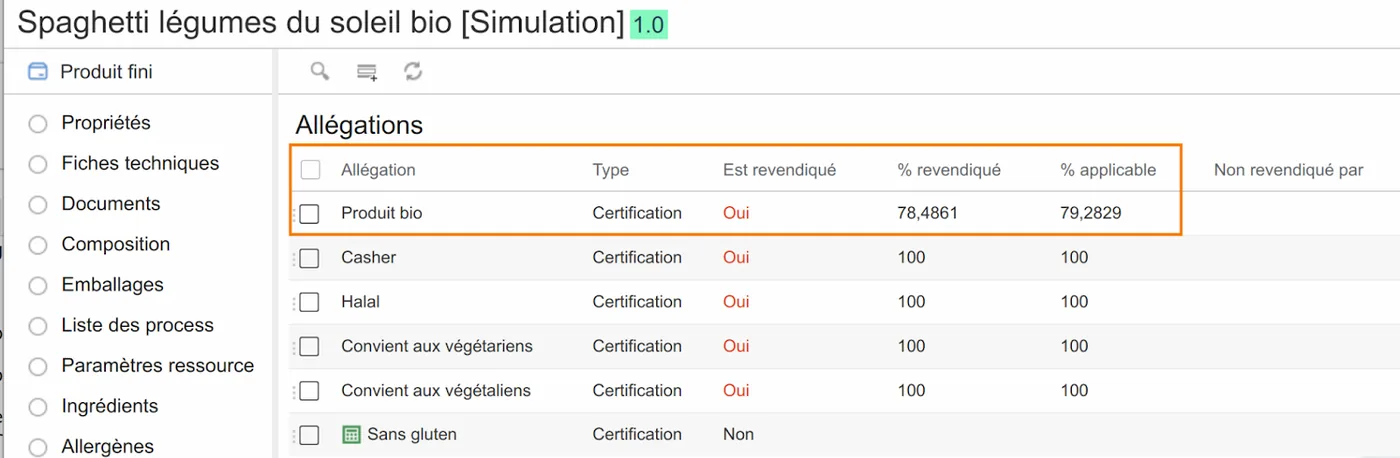Click the Non value in Sans gluten row
Viewport: 1400px width, 458px height.
tap(738, 434)
